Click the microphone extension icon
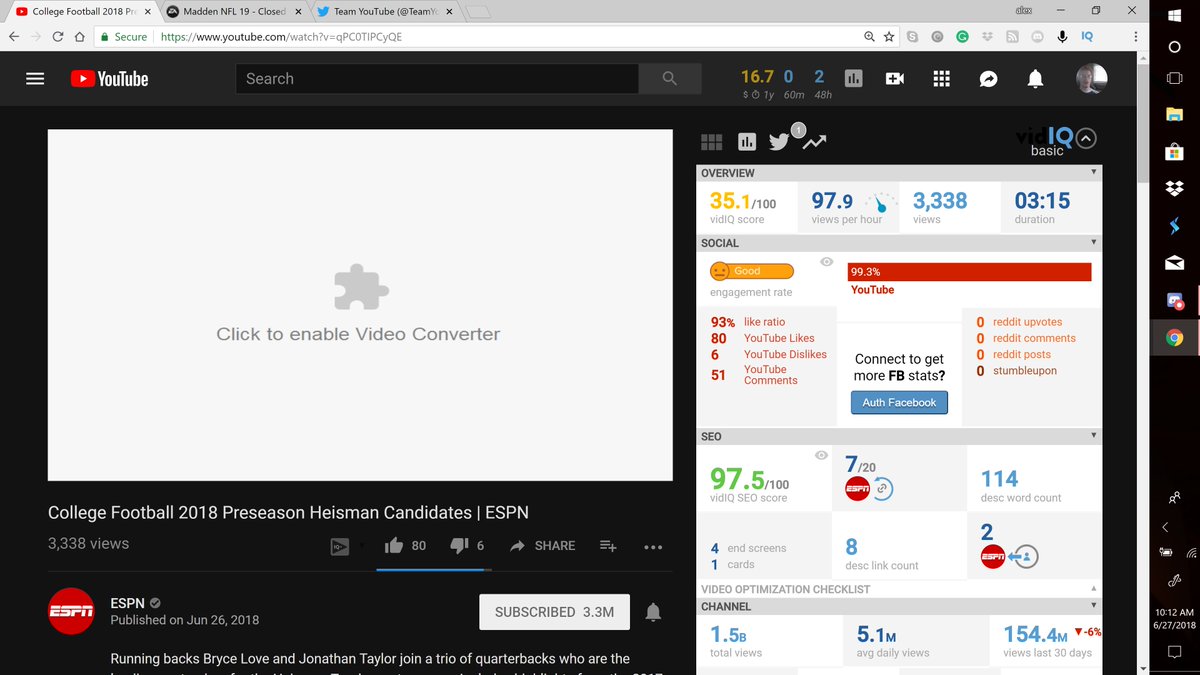 click(x=1062, y=36)
